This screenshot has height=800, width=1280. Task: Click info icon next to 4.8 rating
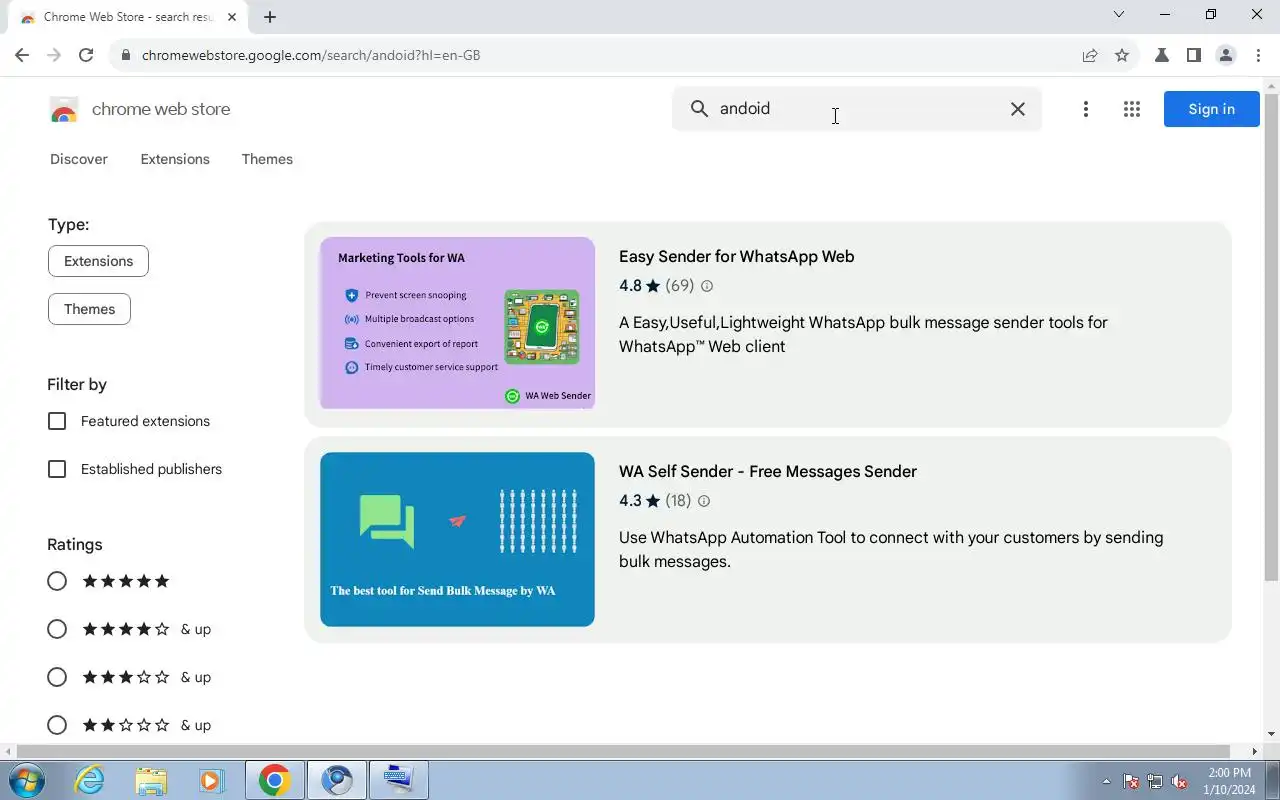click(707, 286)
